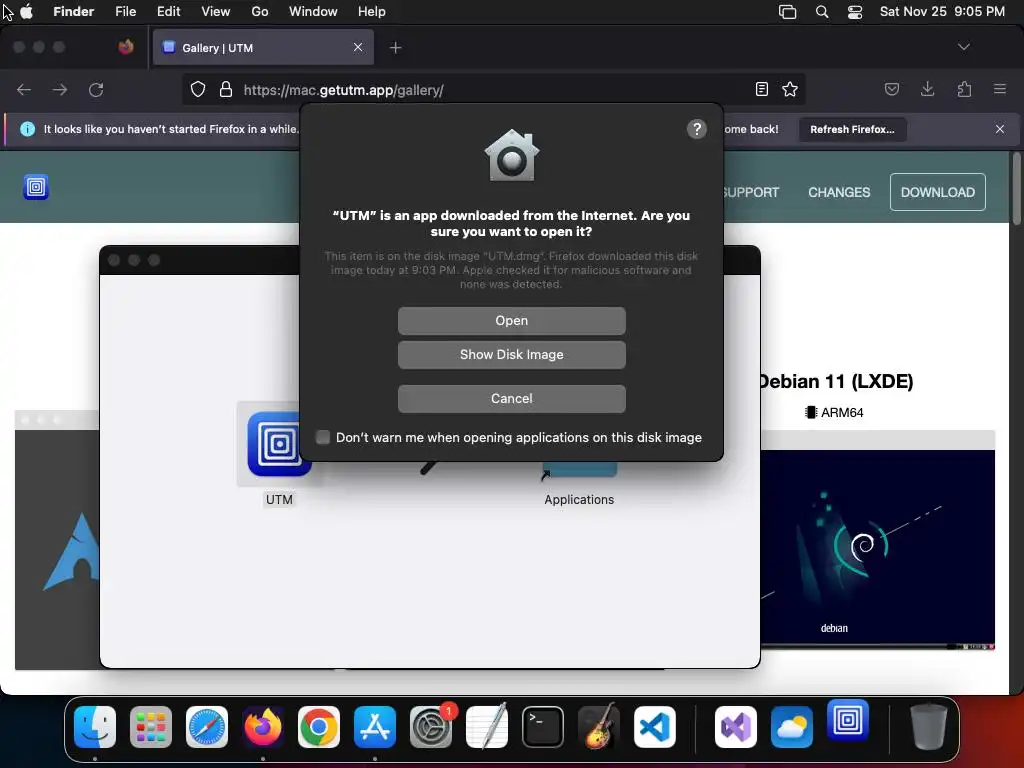
Task: Open TextEdit from the Dock
Action: pyautogui.click(x=487, y=727)
